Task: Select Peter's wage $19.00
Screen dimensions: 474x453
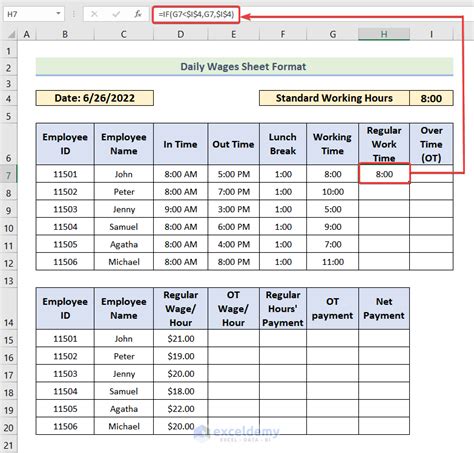Action: 180,356
